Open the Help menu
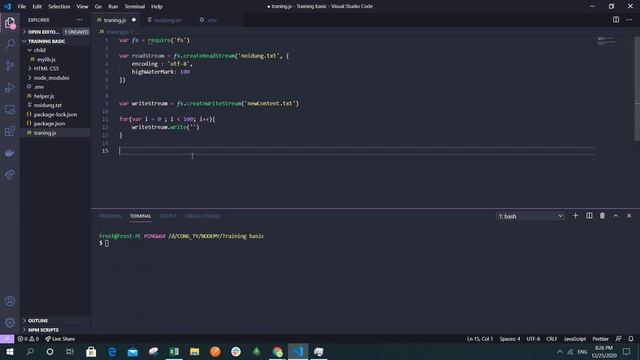The height and width of the screenshot is (360, 640). coord(157,7)
